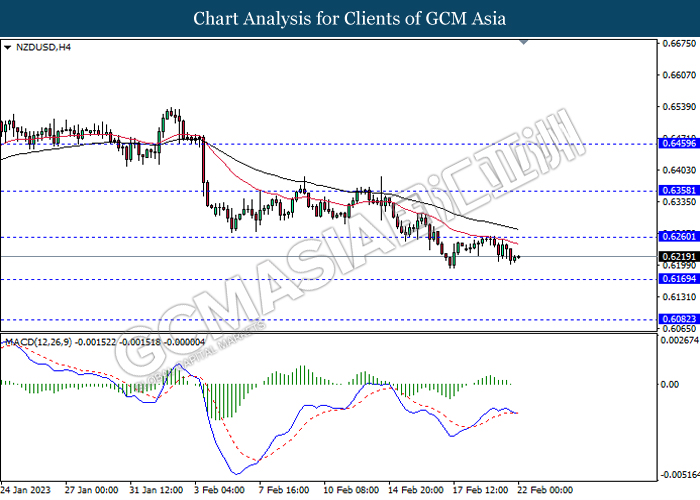
Task: Click the 27 Jan 00:00 time label
Action: click(92, 490)
